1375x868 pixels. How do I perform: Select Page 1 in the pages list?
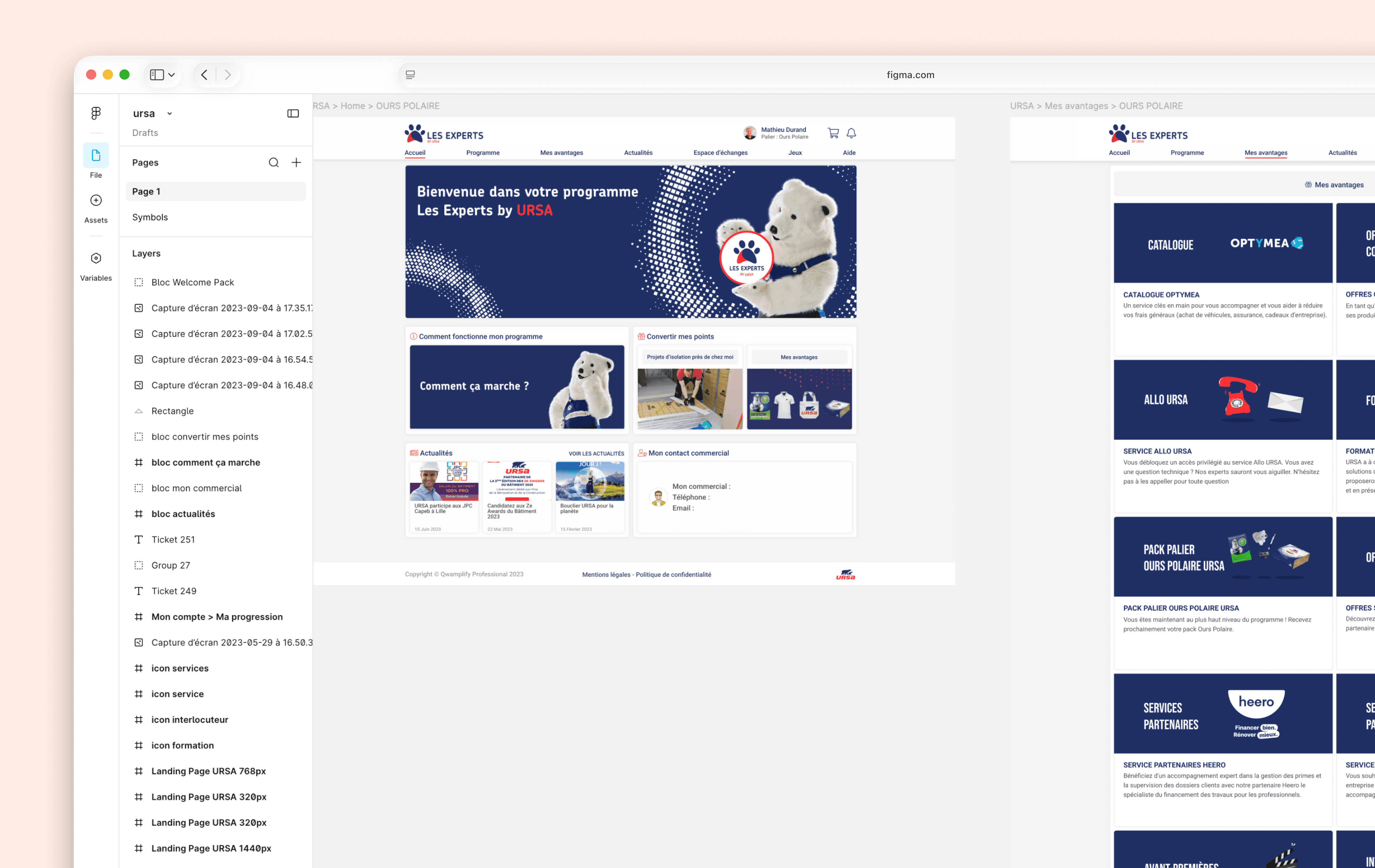pyautogui.click(x=216, y=192)
